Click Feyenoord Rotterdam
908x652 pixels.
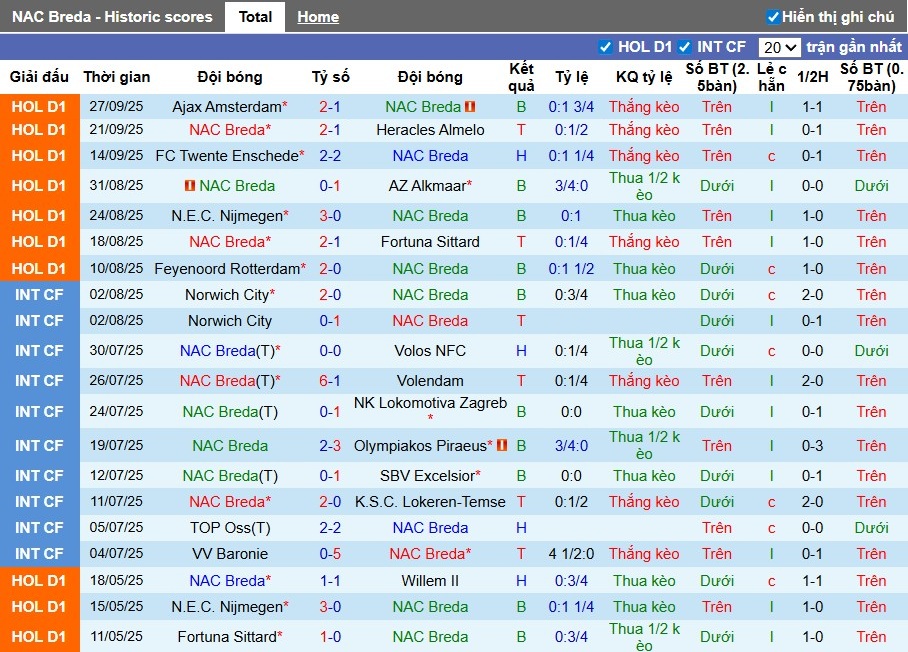[x=222, y=268]
